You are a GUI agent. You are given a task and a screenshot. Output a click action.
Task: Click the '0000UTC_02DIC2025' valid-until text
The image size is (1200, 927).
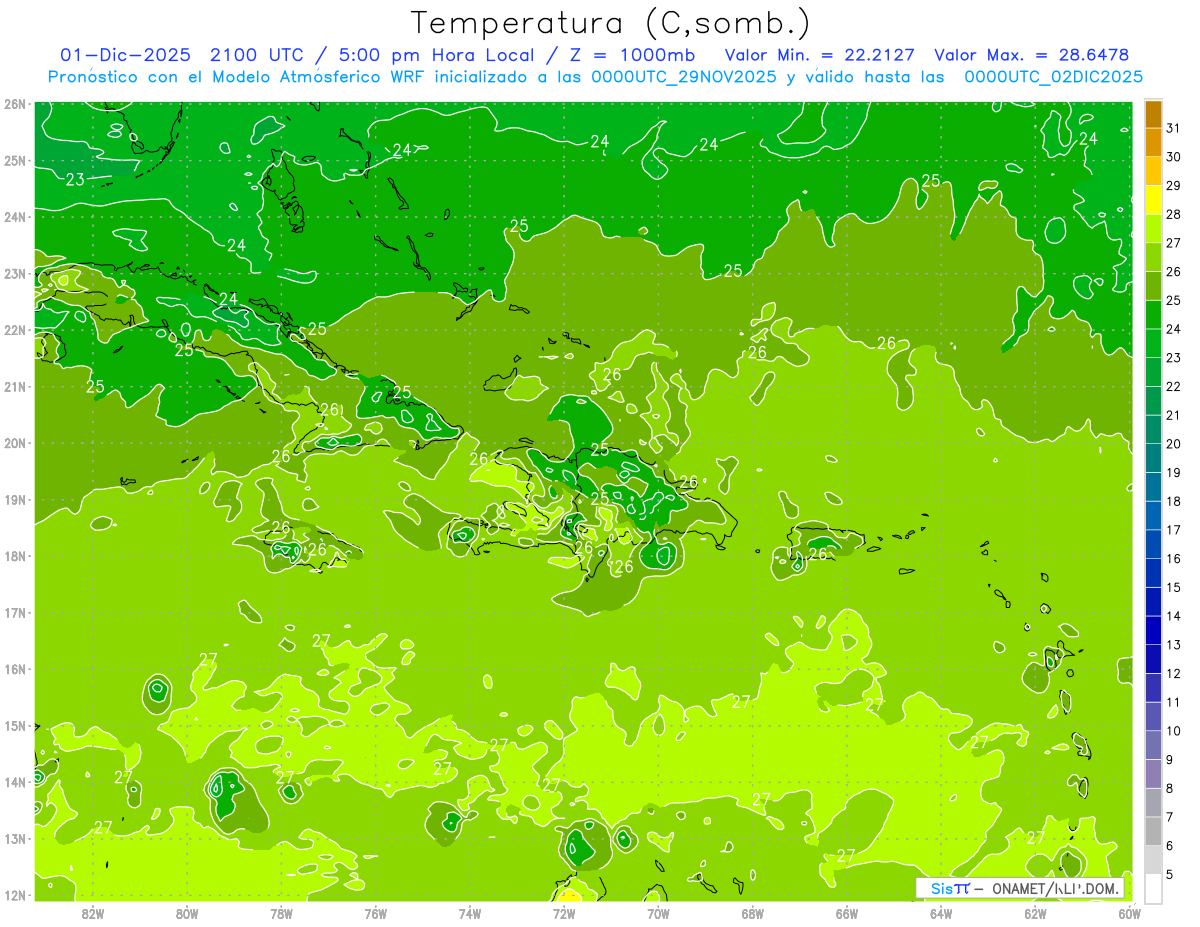[x=1053, y=76]
